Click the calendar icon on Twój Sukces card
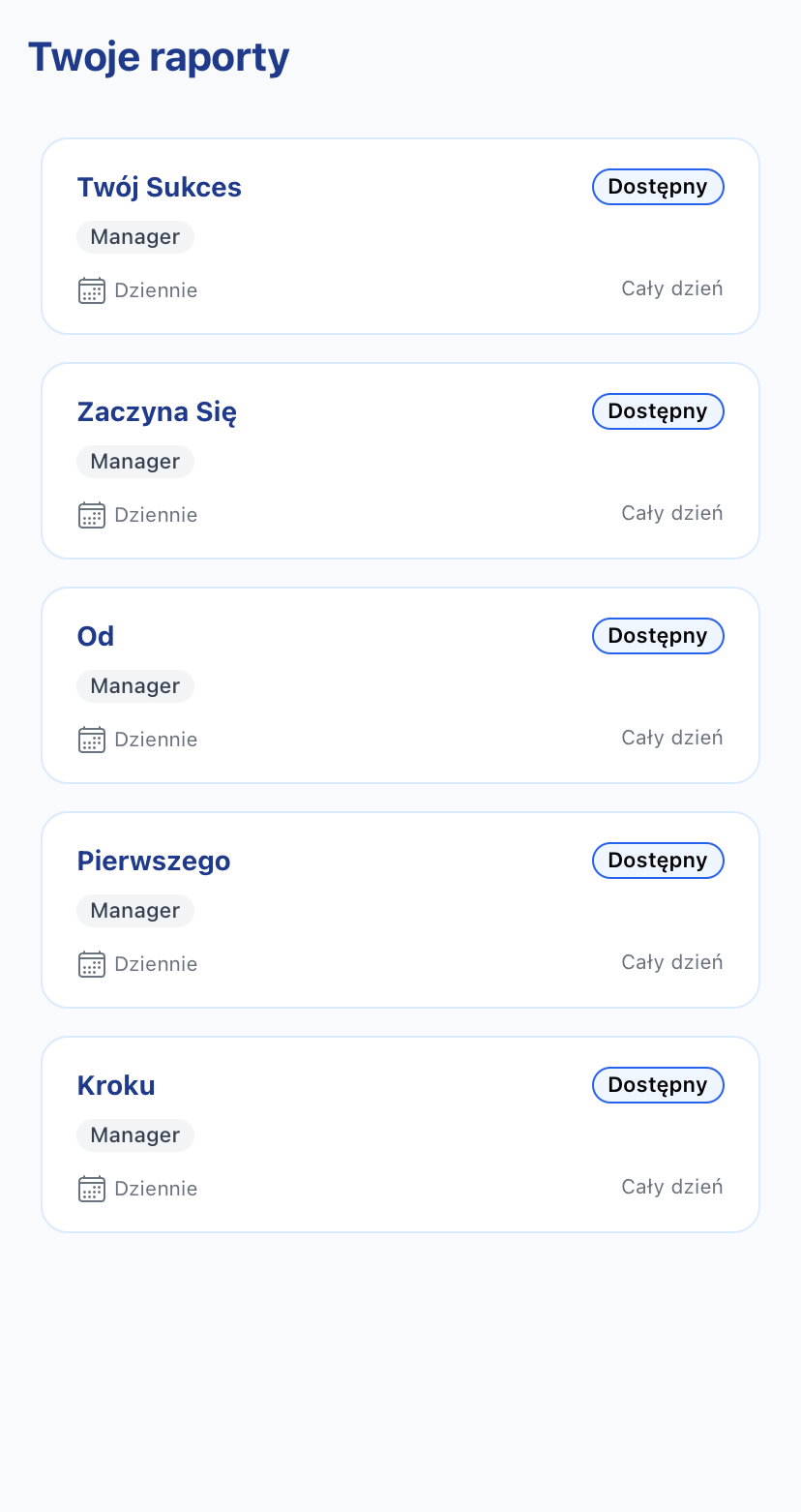The image size is (801, 1512). point(91,290)
